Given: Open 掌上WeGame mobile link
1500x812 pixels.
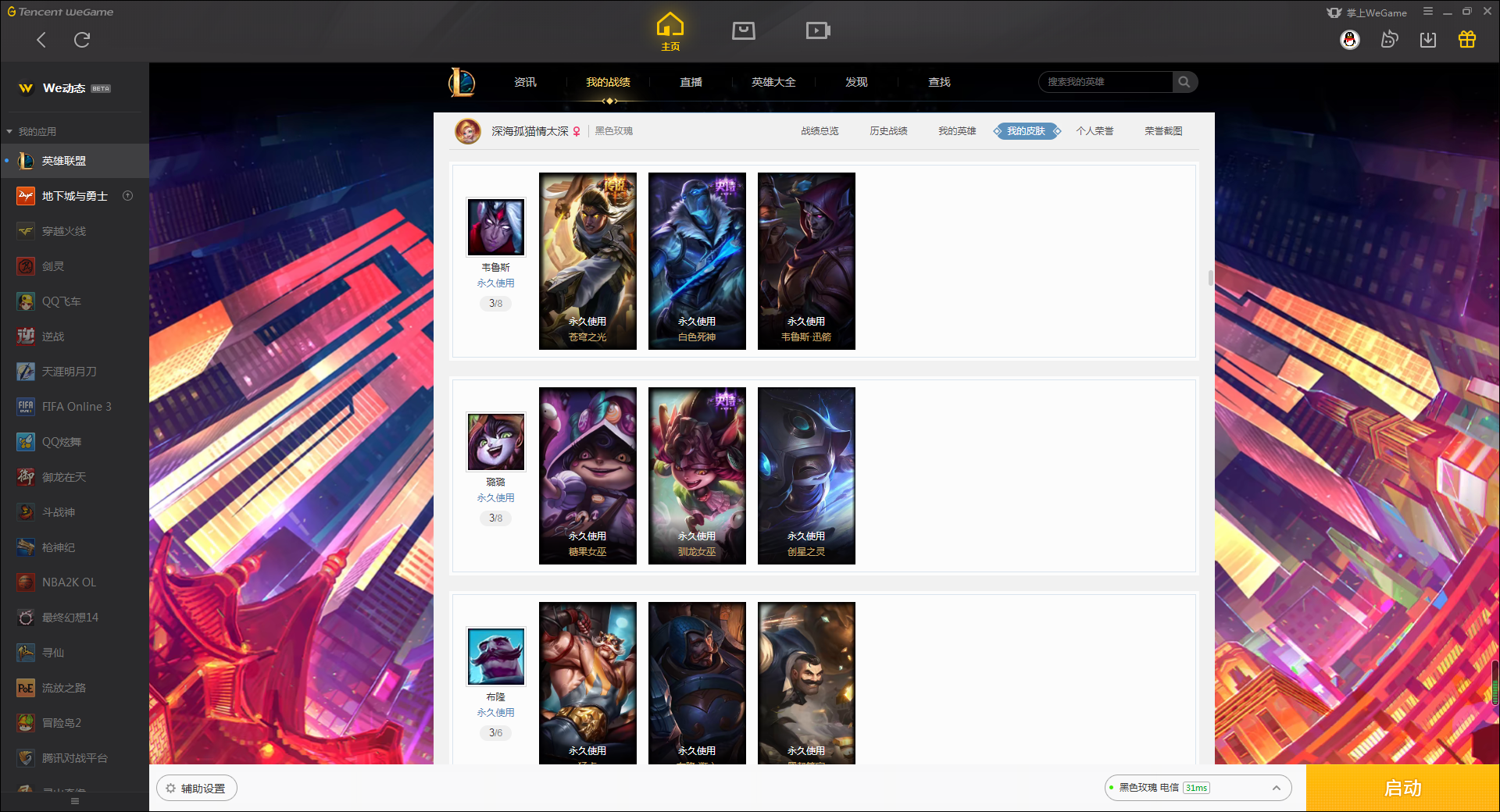Looking at the screenshot, I should click(x=1367, y=12).
